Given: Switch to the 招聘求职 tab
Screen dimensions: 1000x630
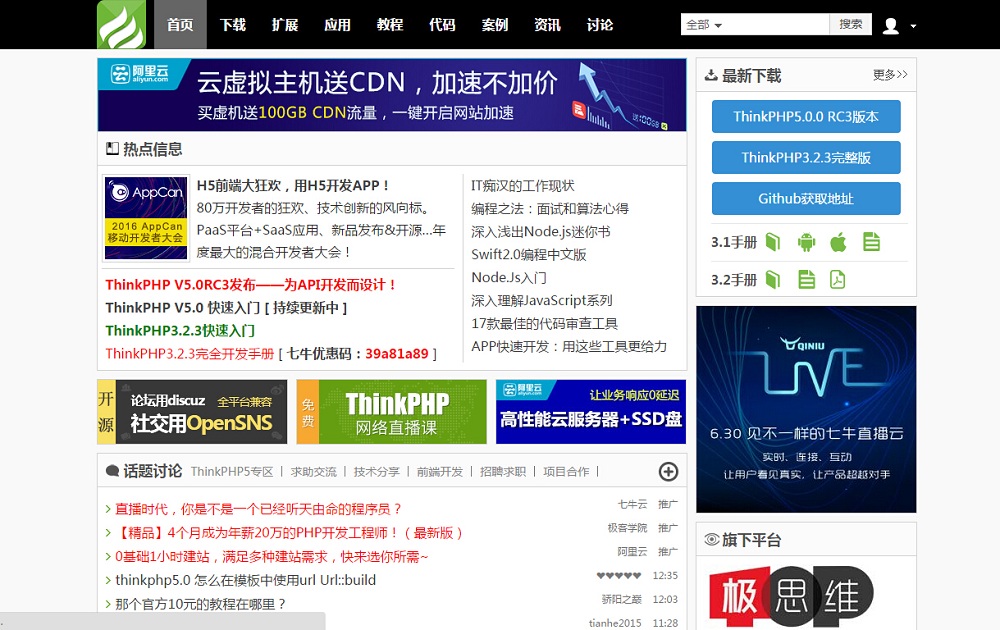Looking at the screenshot, I should tap(503, 472).
